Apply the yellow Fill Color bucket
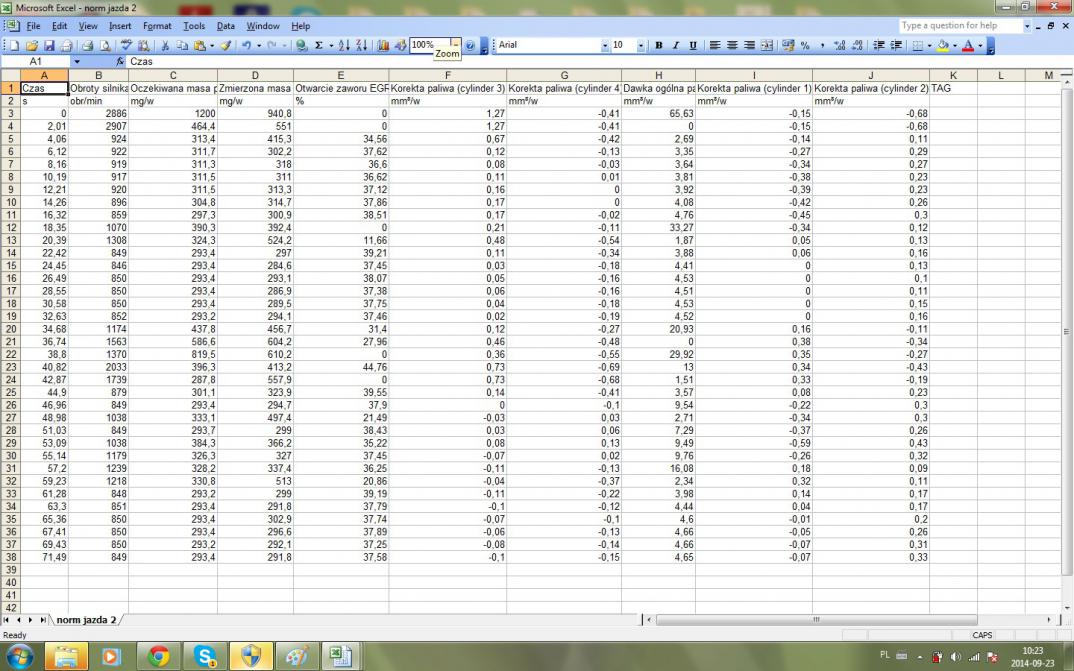The width and height of the screenshot is (1074, 671). point(943,46)
